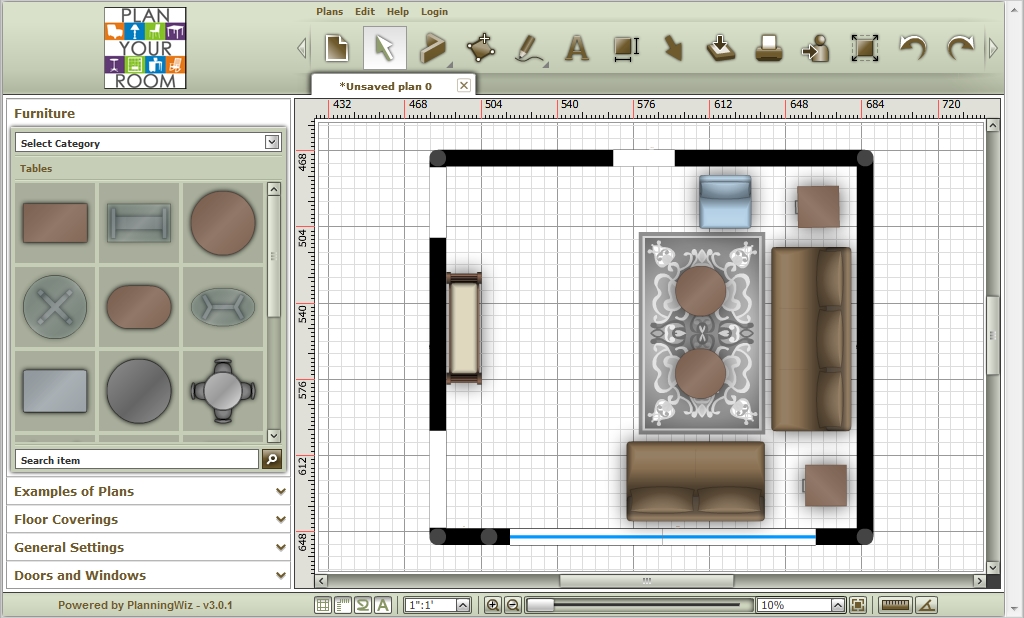Viewport: 1024px width, 618px height.
Task: Open the Select Category furniture dropdown
Action: (148, 142)
